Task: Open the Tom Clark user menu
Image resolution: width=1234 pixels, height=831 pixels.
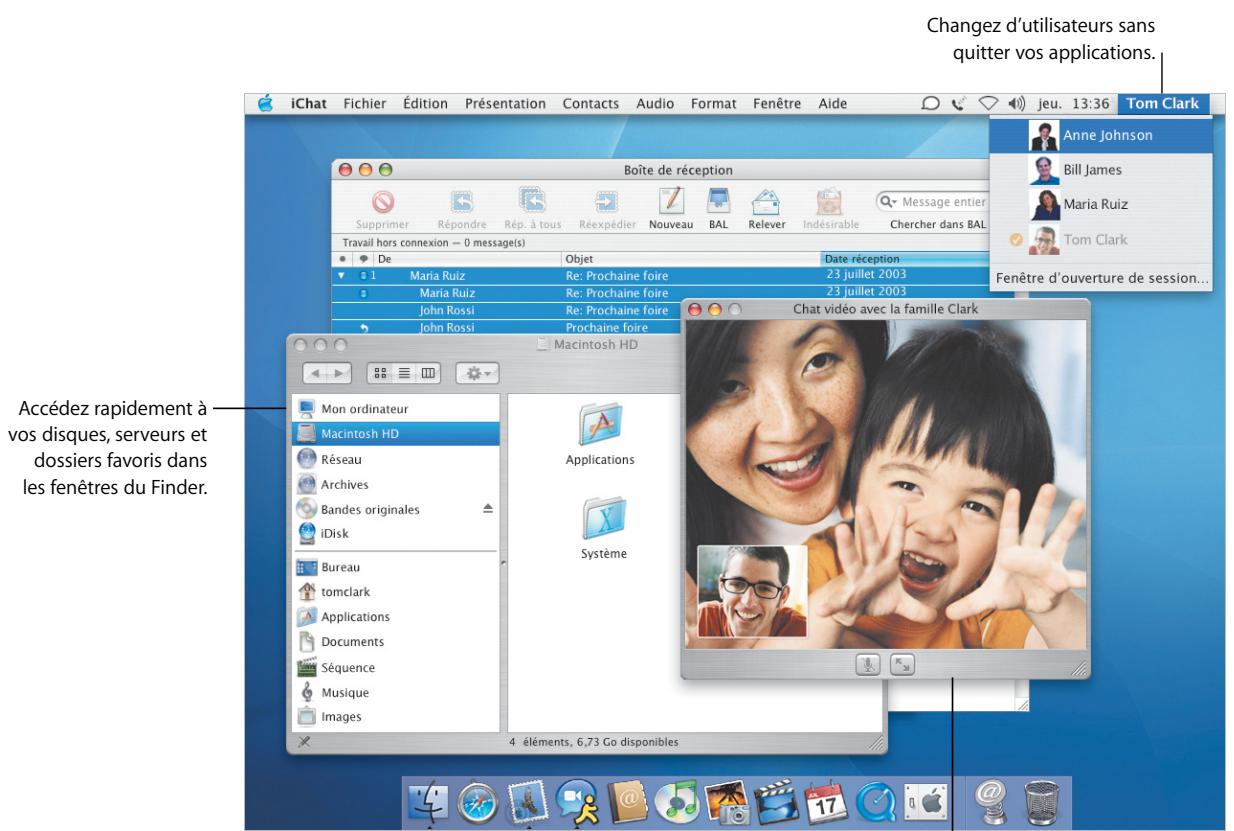Action: [1163, 103]
